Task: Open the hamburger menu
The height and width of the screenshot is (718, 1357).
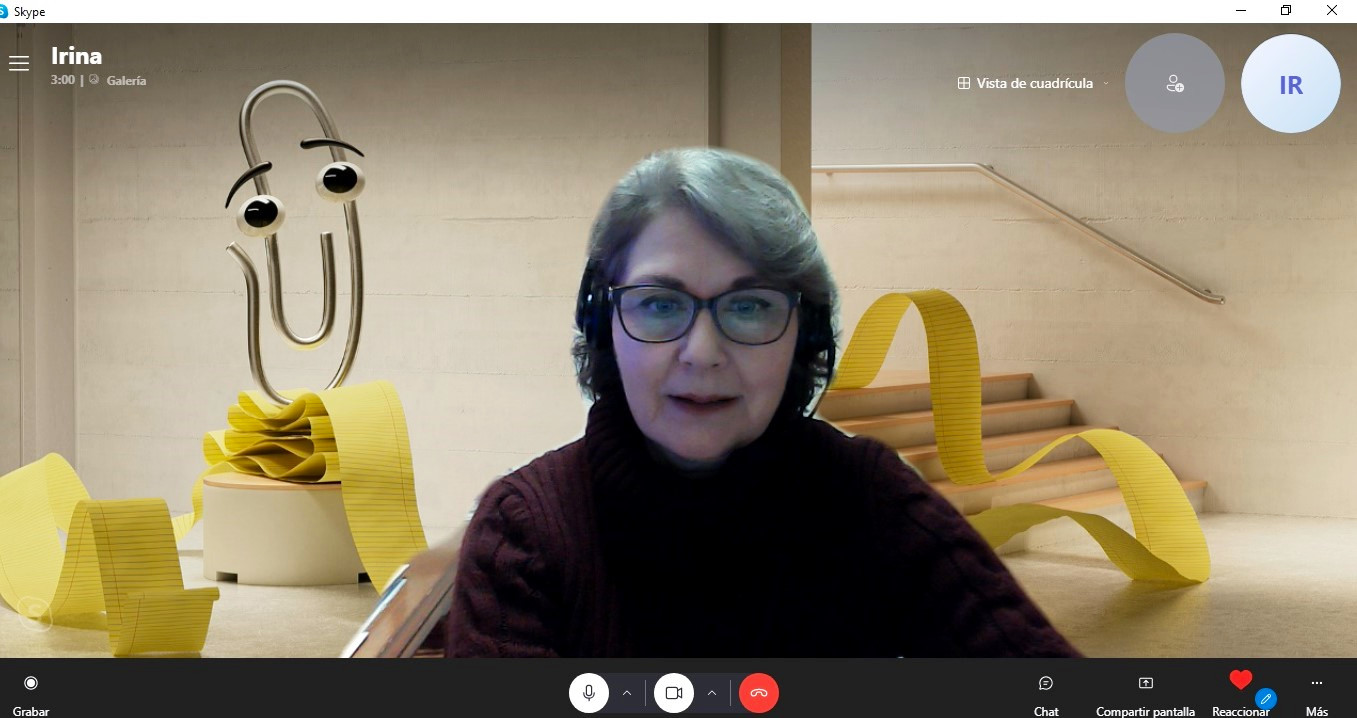Action: point(18,64)
